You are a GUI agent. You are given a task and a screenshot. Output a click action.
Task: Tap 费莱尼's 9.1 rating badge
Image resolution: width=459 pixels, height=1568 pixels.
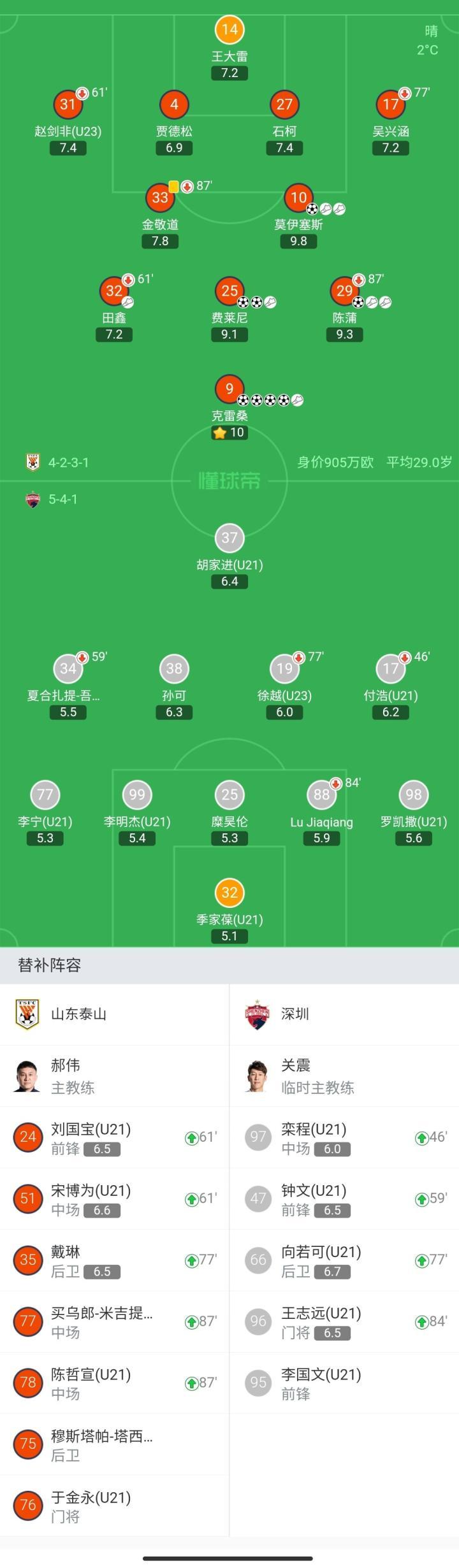coord(229,334)
